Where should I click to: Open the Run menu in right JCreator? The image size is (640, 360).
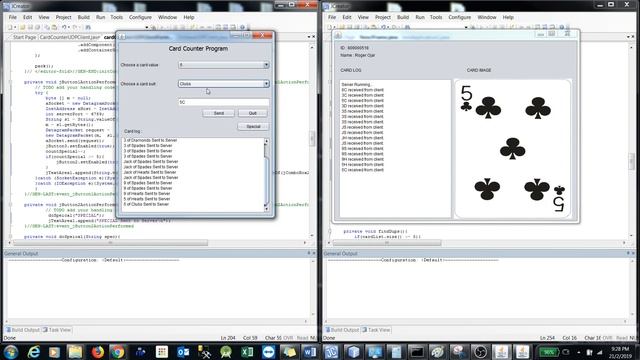point(420,17)
